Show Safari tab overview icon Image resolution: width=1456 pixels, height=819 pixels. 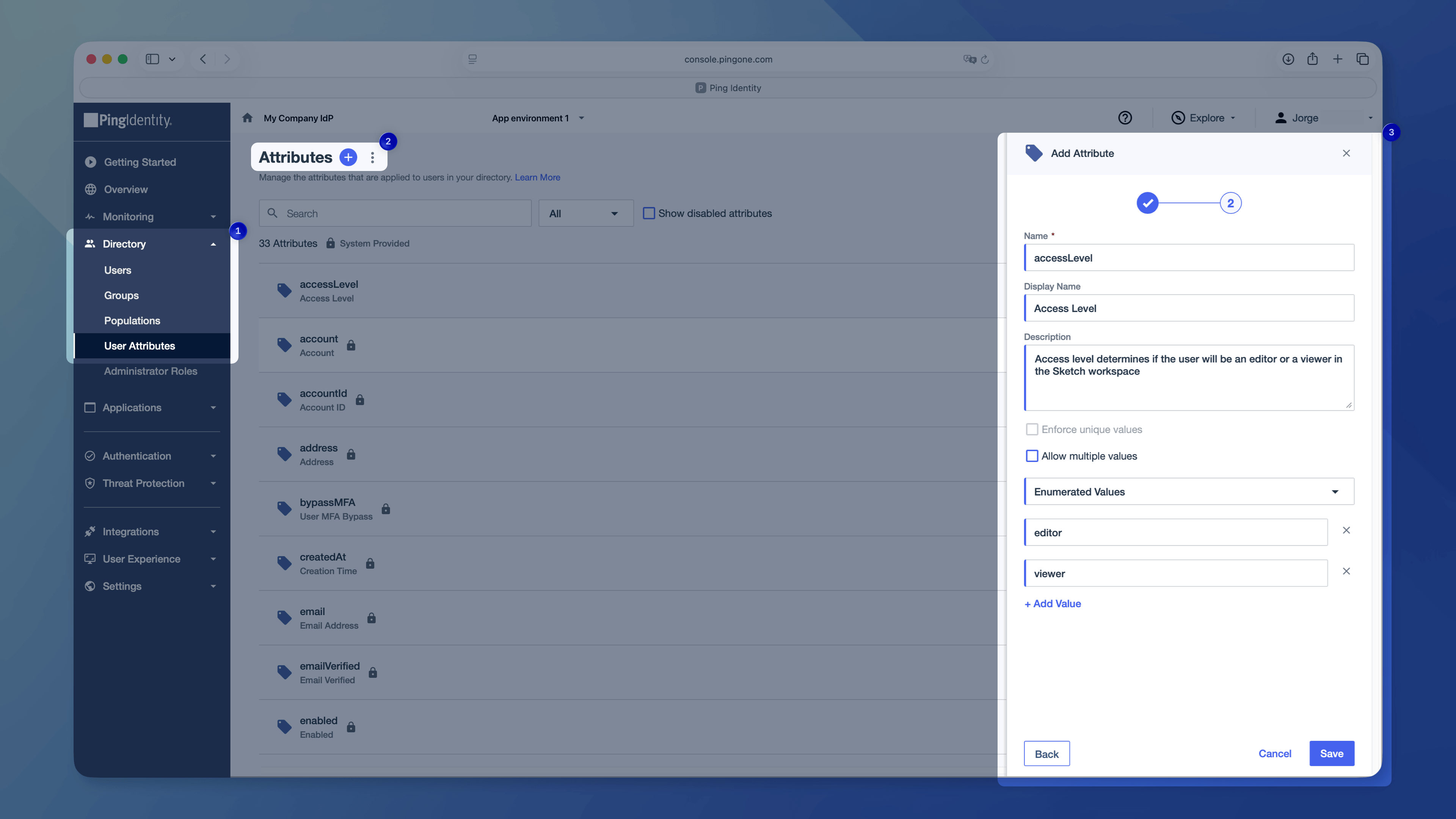tap(1362, 59)
